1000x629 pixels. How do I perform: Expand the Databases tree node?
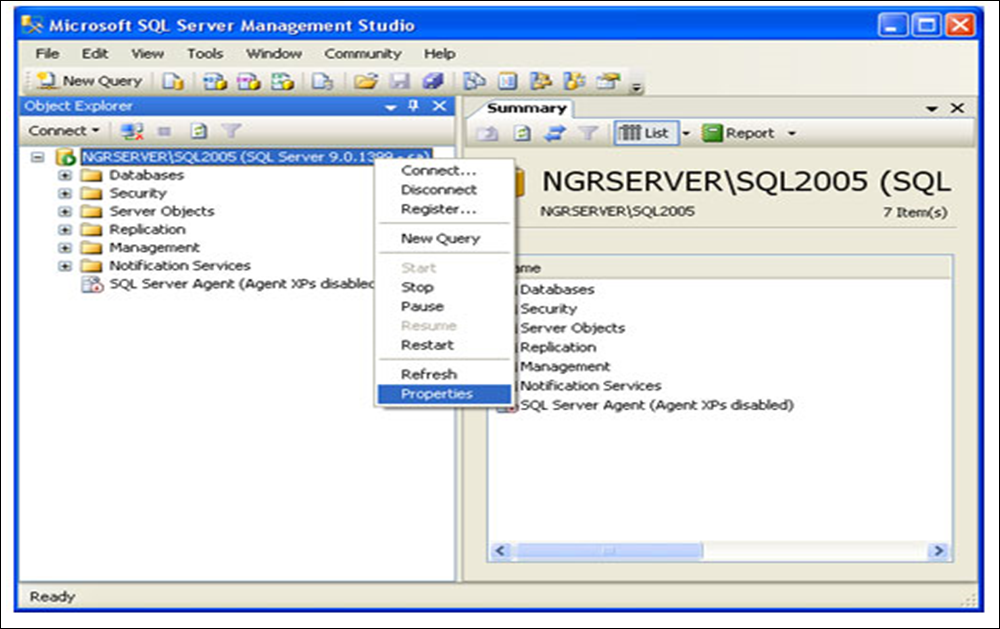[65, 175]
